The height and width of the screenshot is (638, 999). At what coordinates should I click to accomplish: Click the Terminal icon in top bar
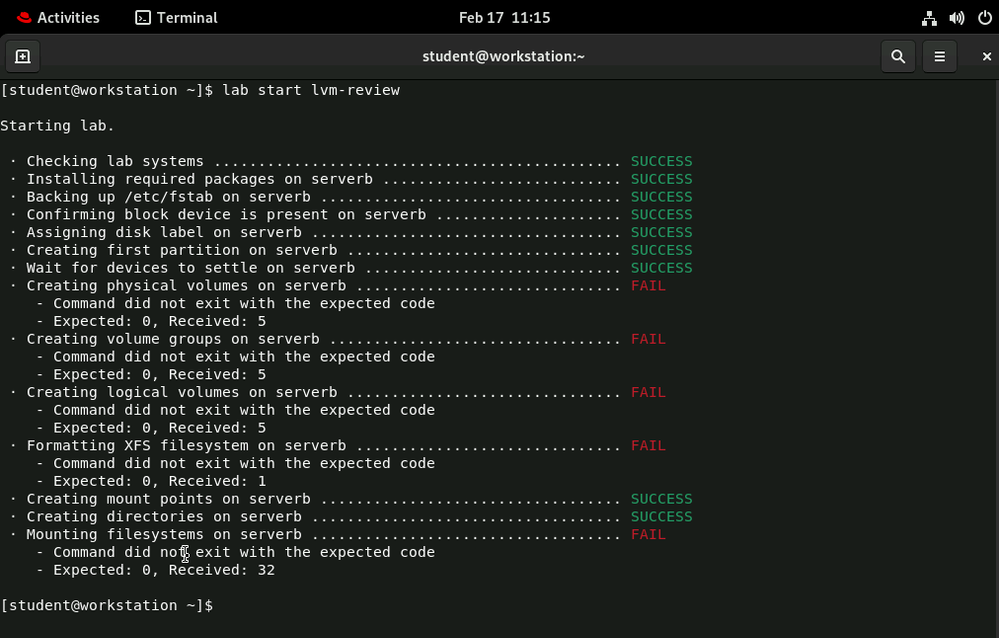[x=144, y=18]
